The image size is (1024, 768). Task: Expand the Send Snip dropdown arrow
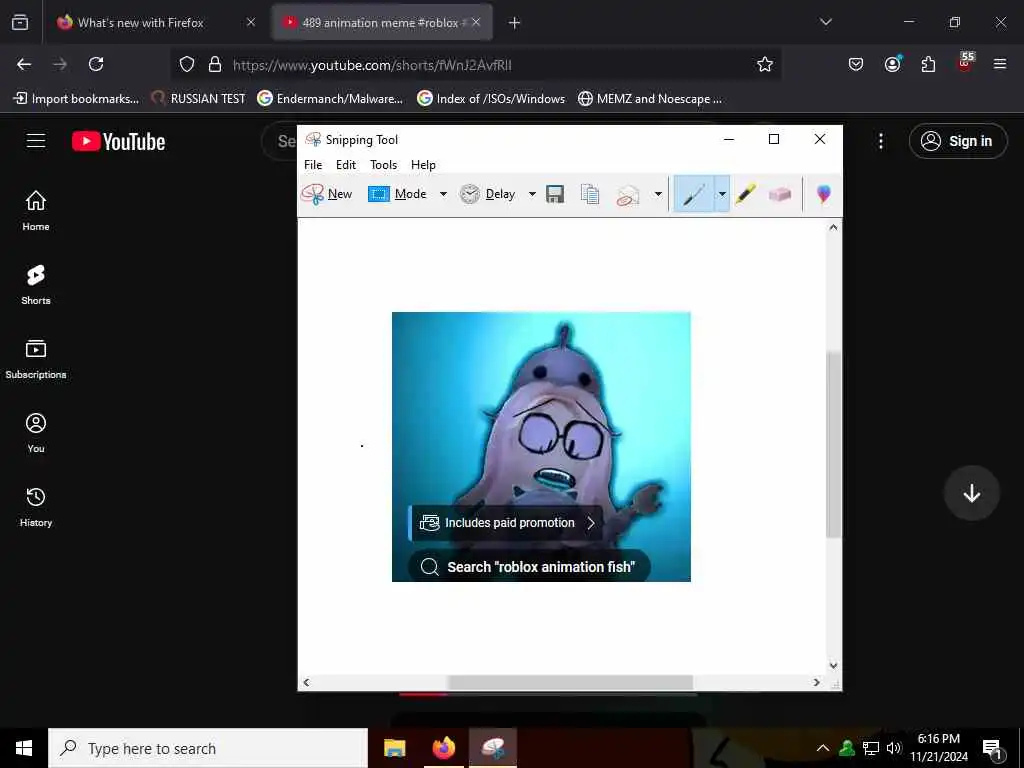pos(658,194)
